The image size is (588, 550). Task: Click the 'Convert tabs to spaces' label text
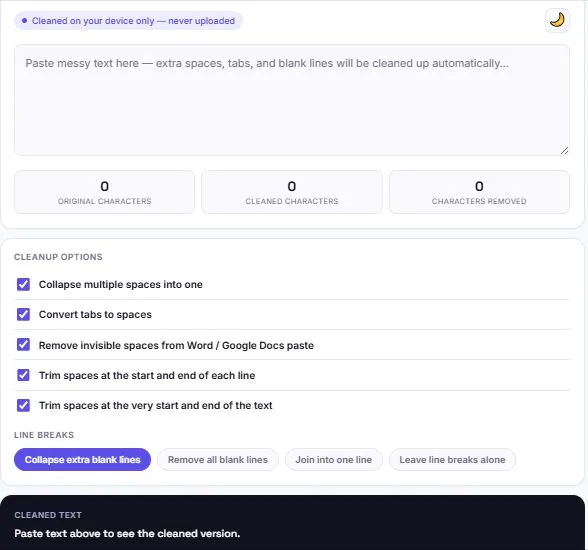(x=95, y=315)
